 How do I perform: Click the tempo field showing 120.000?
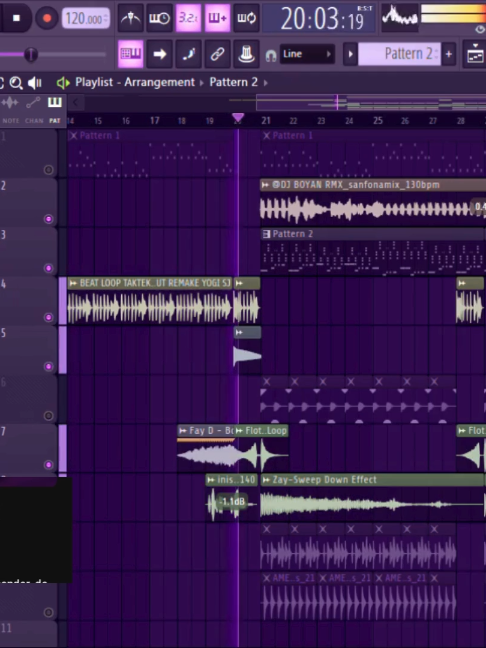[86, 19]
